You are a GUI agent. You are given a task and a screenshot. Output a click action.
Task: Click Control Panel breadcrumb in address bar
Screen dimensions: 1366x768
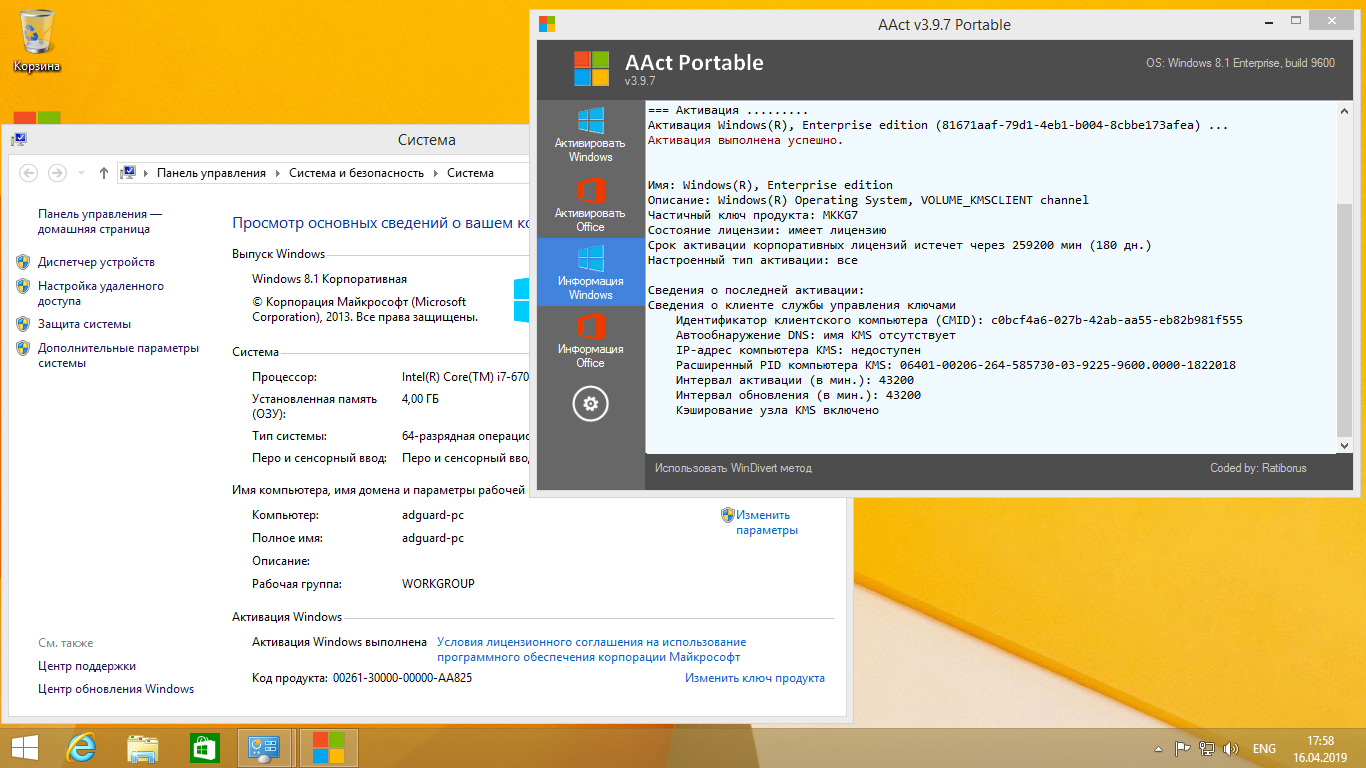211,173
